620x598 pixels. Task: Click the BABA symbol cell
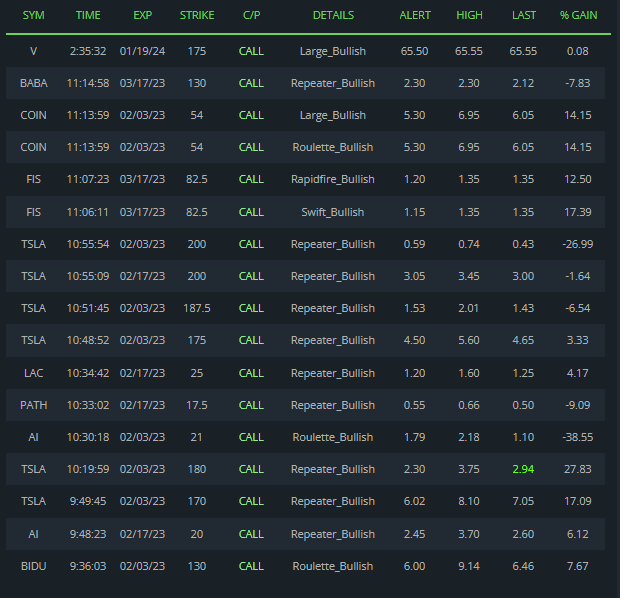click(34, 83)
